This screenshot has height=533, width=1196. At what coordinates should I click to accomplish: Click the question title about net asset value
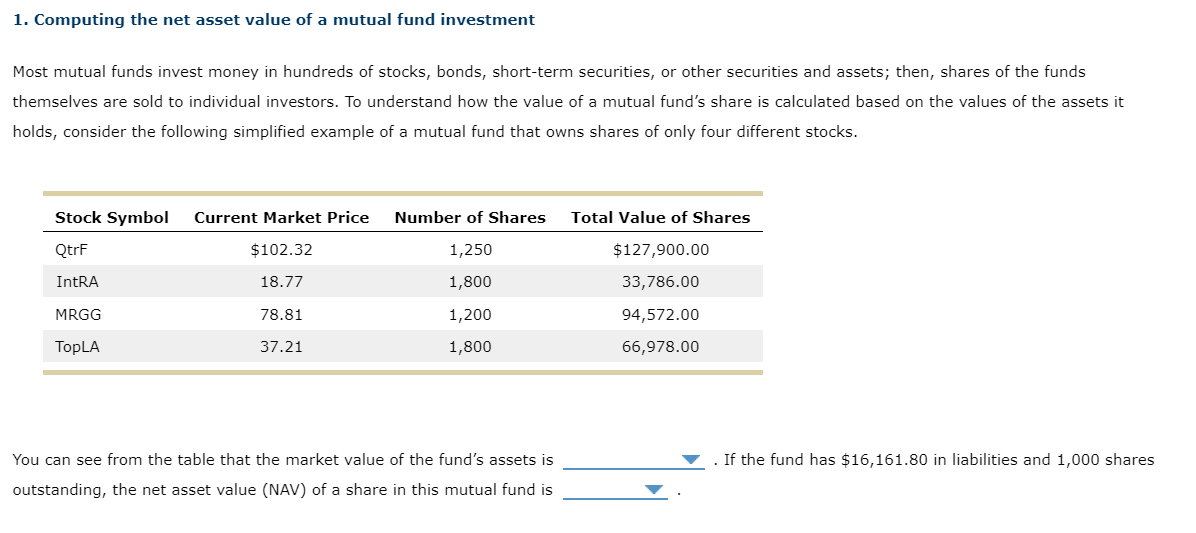click(x=274, y=20)
